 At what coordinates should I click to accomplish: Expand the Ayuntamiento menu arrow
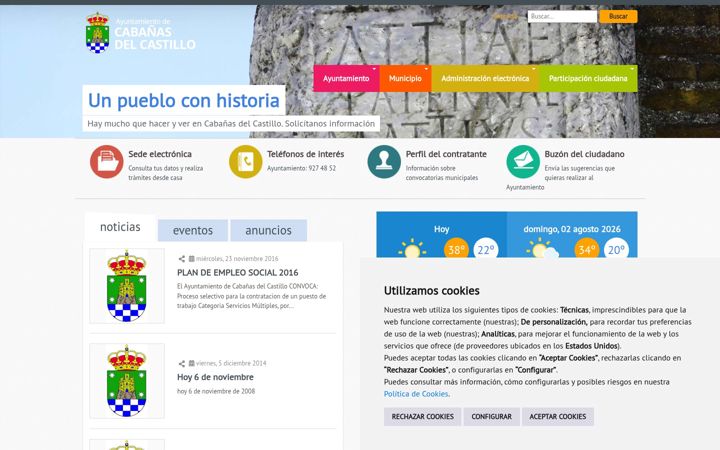[374, 69]
